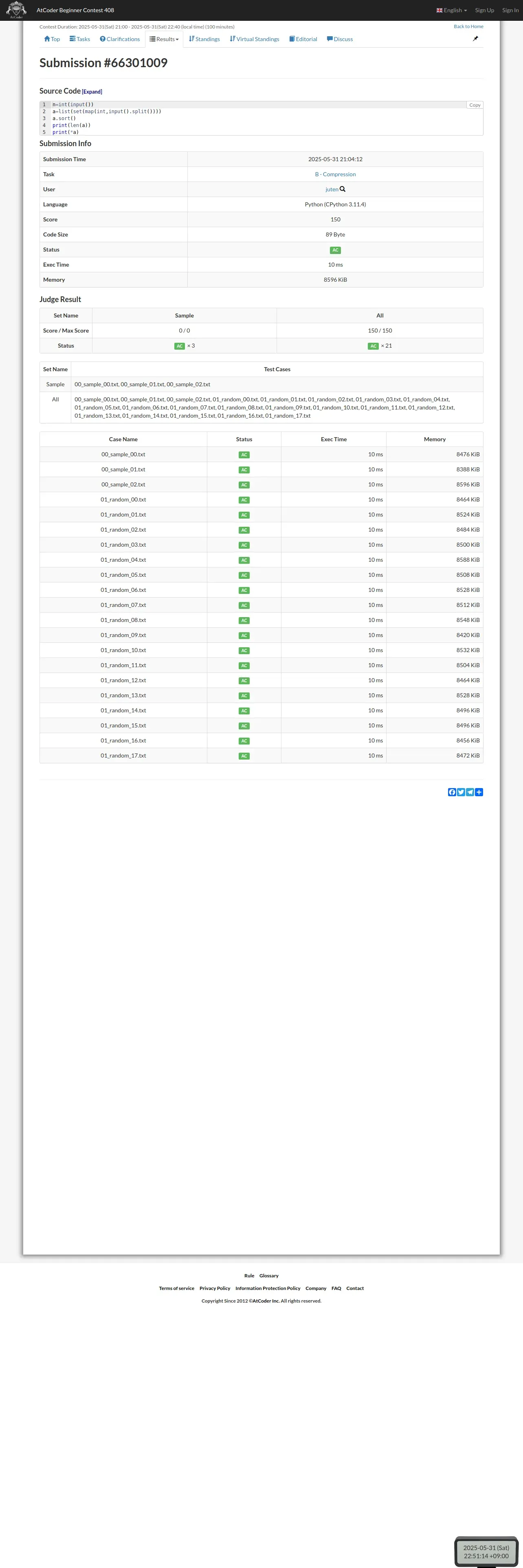Screen dimensions: 523x1568
Task: Open Information Protection Policy link
Action: coord(268,1288)
